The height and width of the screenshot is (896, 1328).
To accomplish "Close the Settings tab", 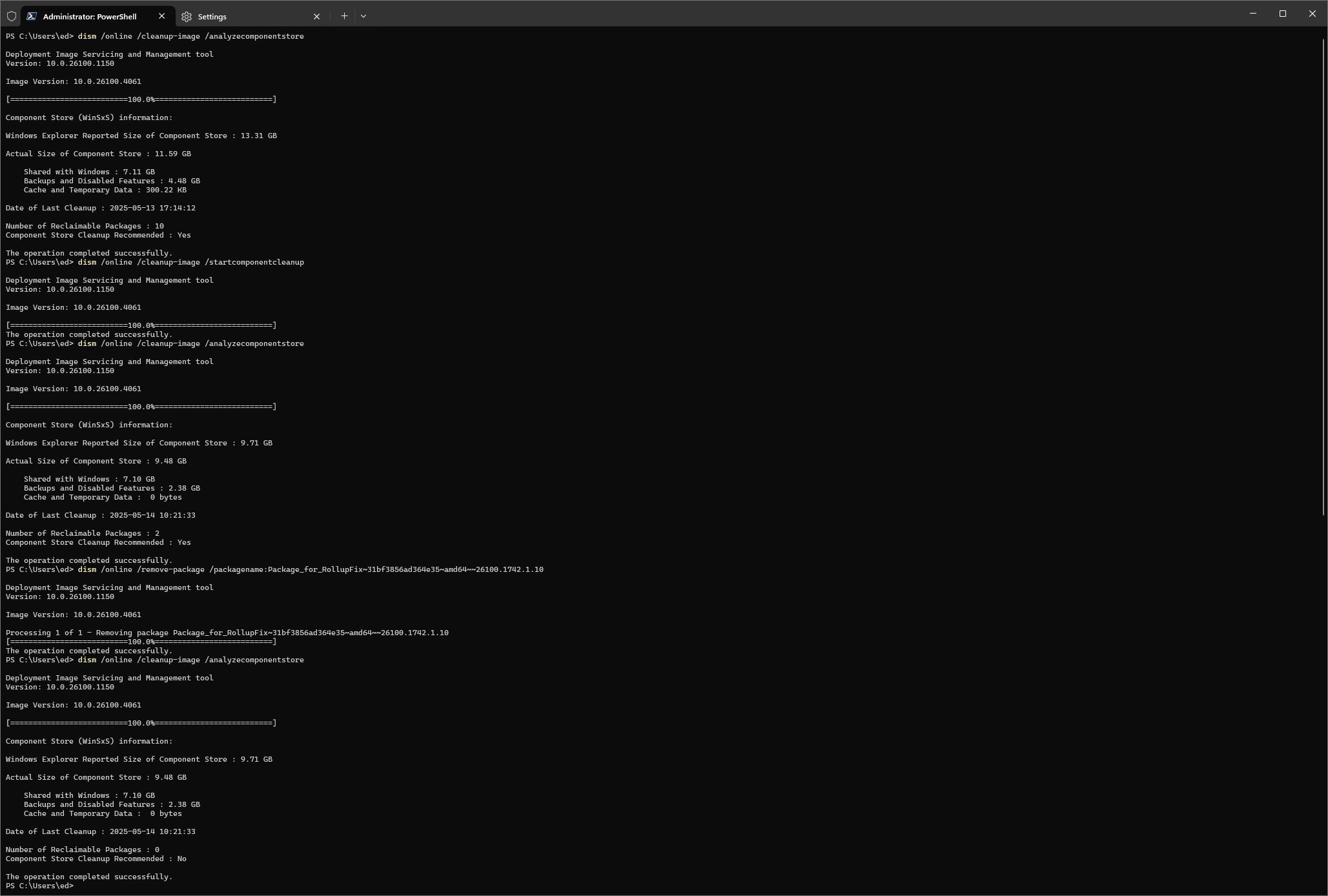I will point(316,16).
